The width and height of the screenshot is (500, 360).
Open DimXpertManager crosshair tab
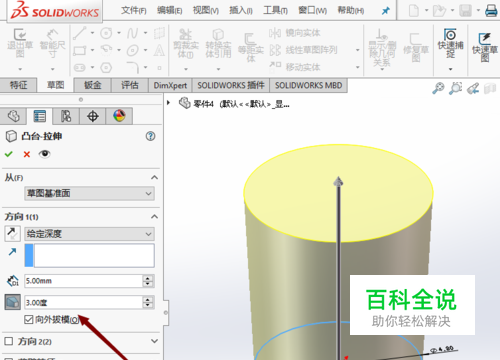coord(92,116)
